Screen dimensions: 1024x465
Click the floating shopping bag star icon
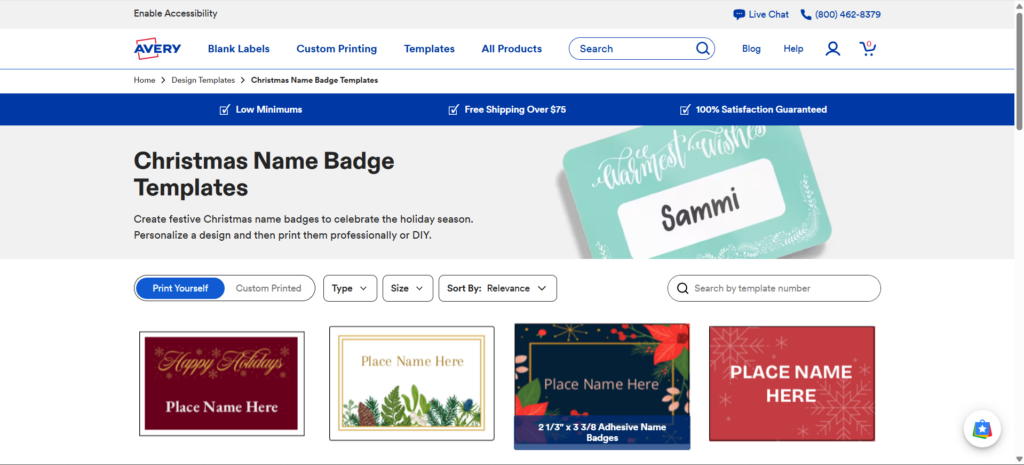[x=982, y=428]
